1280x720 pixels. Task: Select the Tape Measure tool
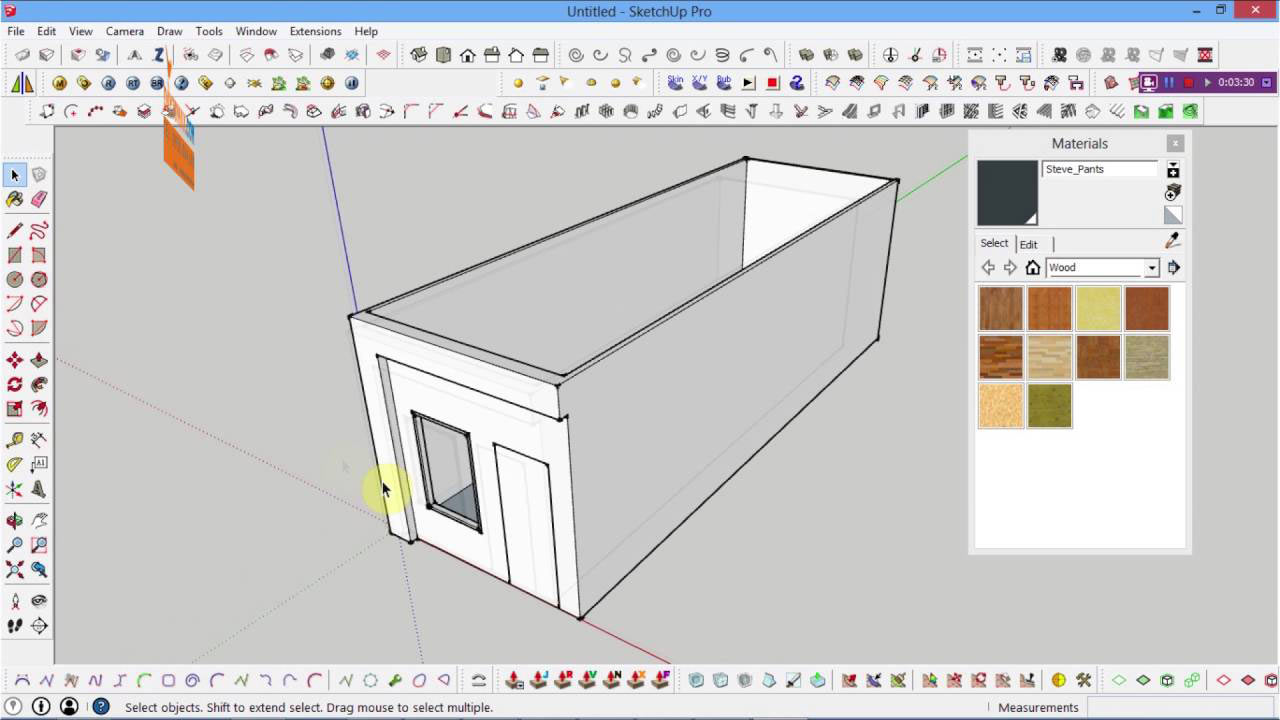point(13,438)
